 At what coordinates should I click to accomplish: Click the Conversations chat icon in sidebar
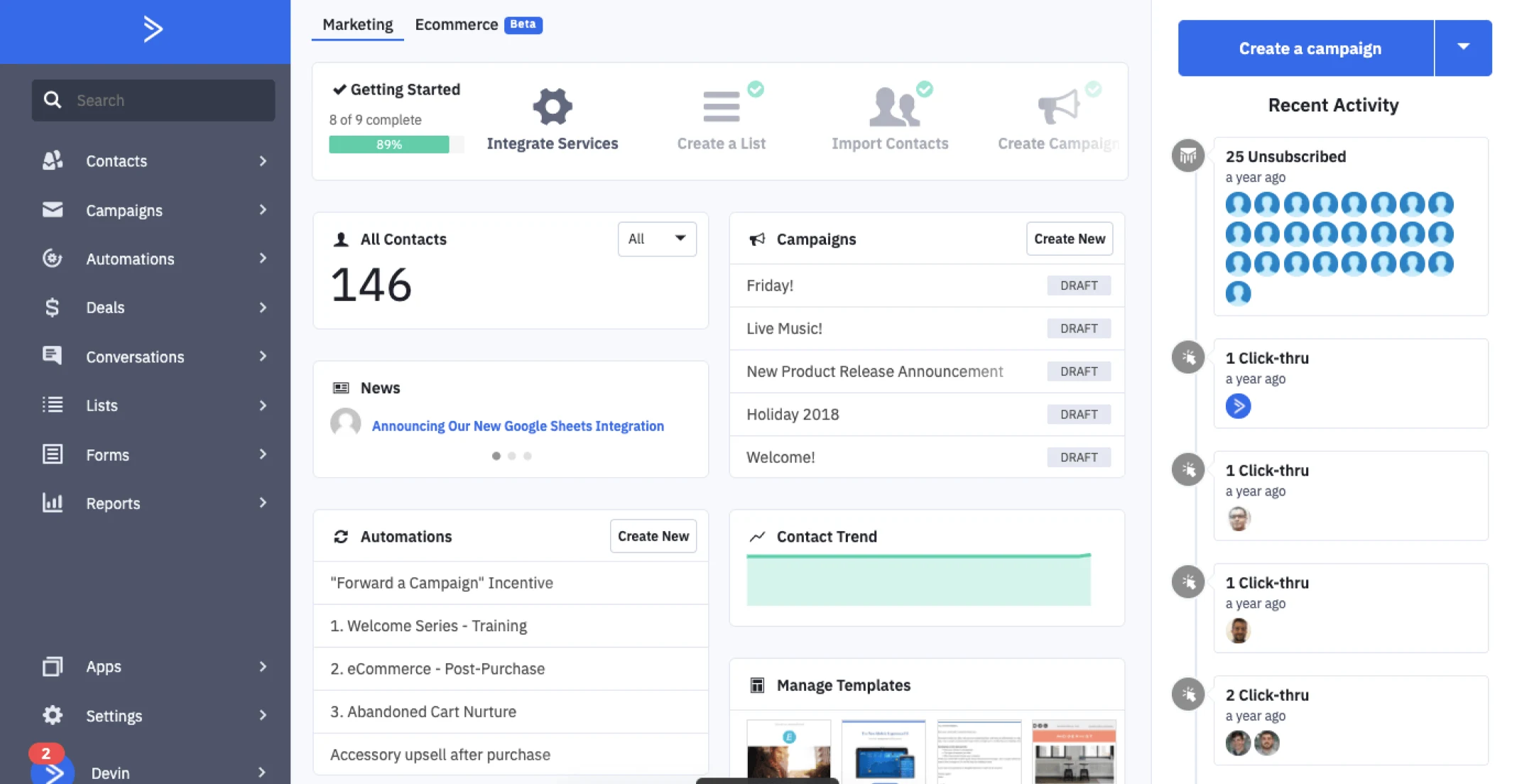coord(53,356)
